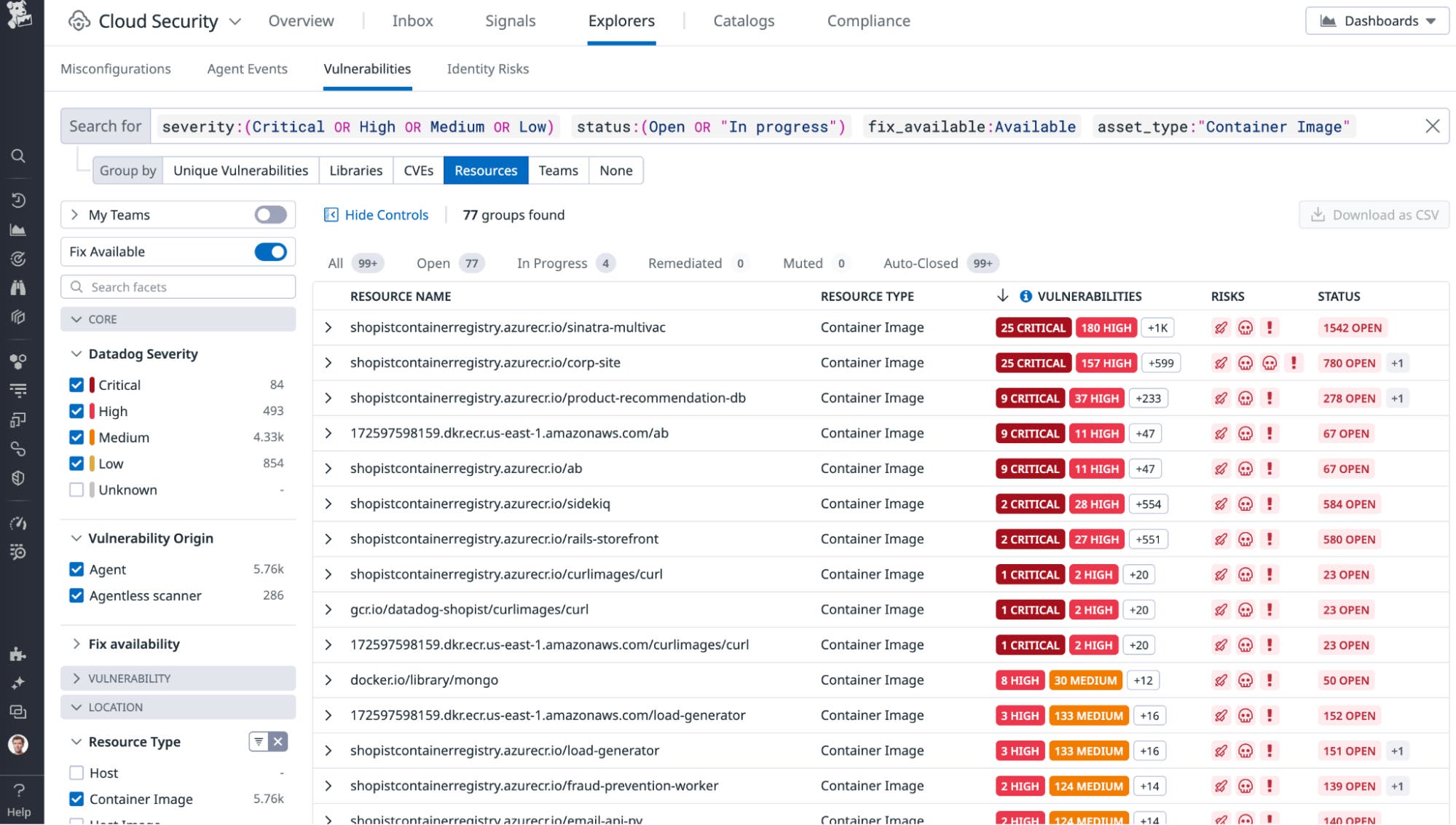Expand the rails-storefront container image row
Image resolution: width=1456 pixels, height=825 pixels.
[x=329, y=539]
